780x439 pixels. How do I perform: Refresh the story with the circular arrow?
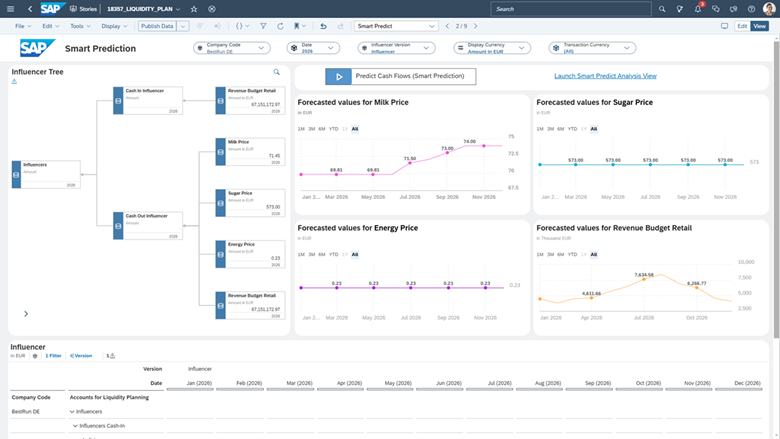pyautogui.click(x=280, y=26)
